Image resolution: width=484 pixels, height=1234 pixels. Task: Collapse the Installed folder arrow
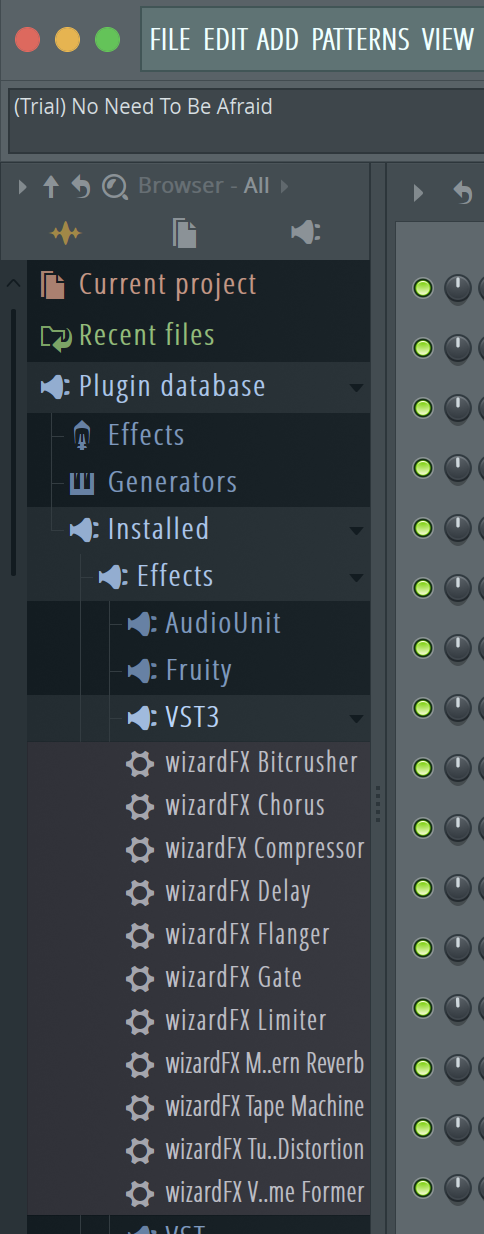click(357, 531)
